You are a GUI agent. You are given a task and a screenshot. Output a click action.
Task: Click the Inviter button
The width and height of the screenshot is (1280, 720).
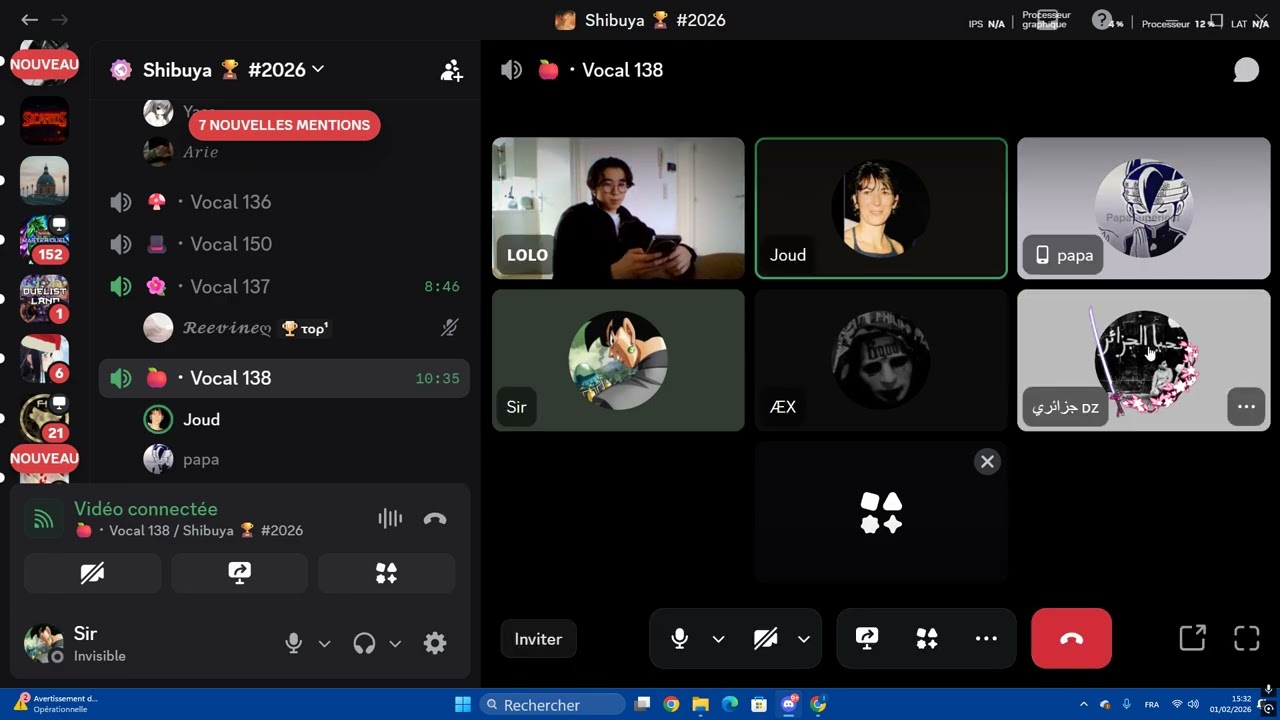(538, 639)
